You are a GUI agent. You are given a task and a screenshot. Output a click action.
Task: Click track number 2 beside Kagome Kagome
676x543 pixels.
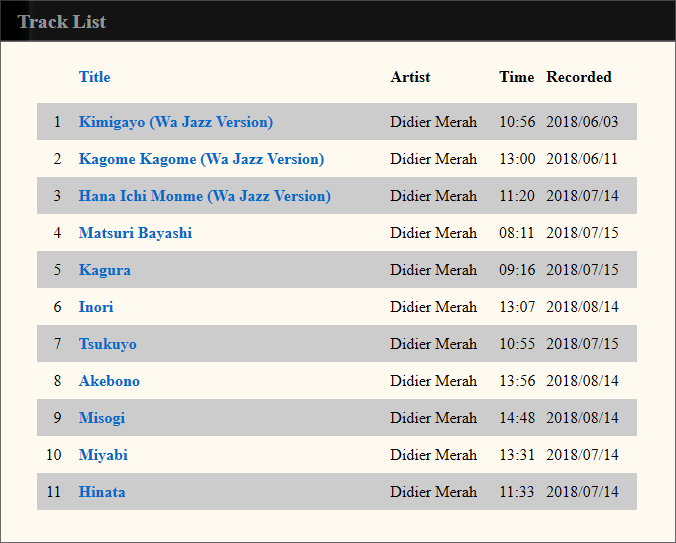coord(57,159)
